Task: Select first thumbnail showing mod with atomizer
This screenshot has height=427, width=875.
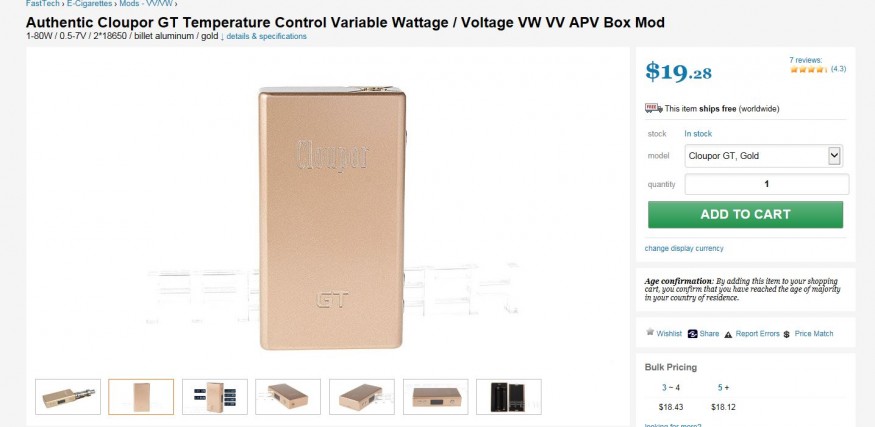Action: [68, 397]
